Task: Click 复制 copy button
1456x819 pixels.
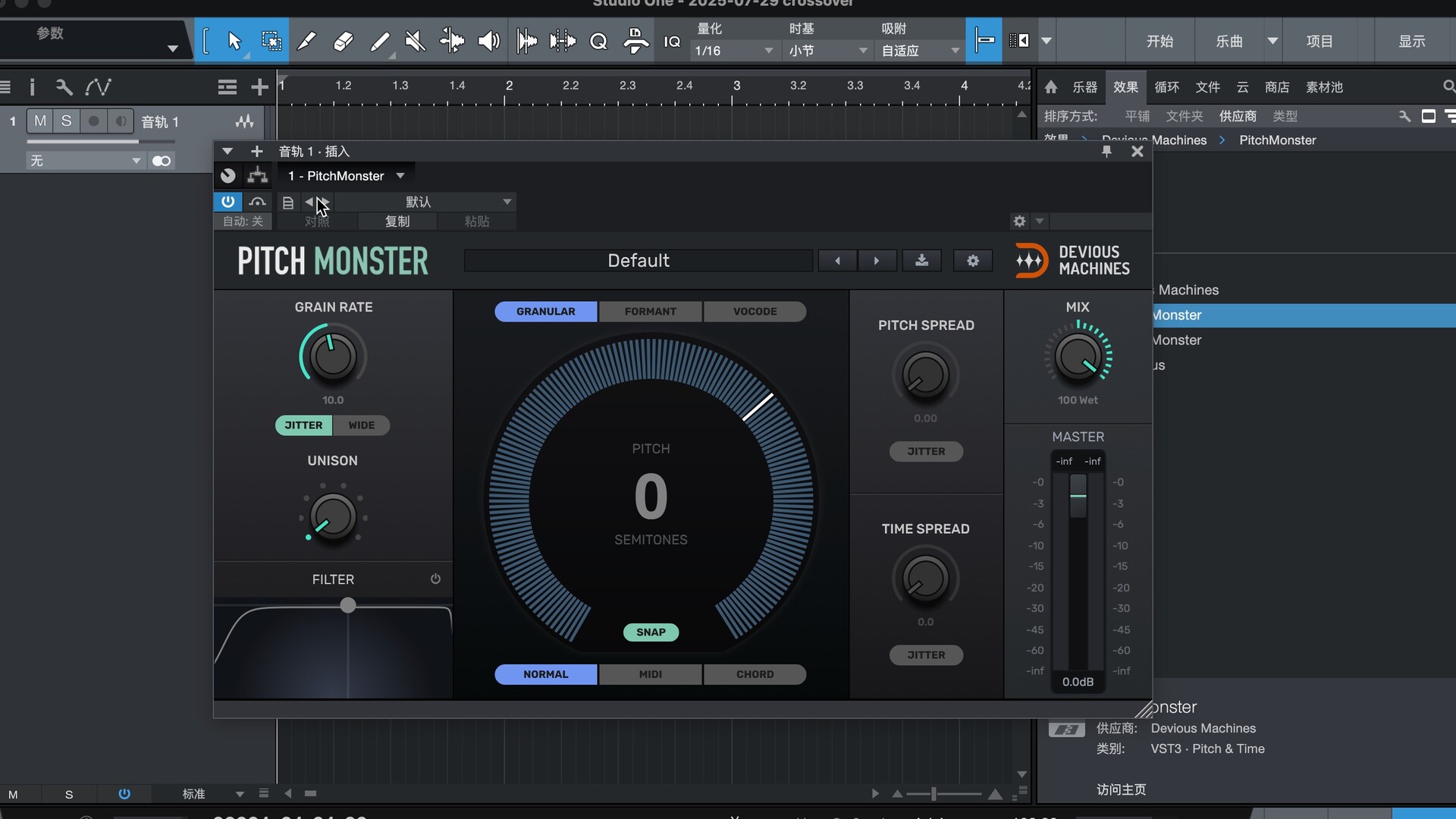Action: coord(397,221)
